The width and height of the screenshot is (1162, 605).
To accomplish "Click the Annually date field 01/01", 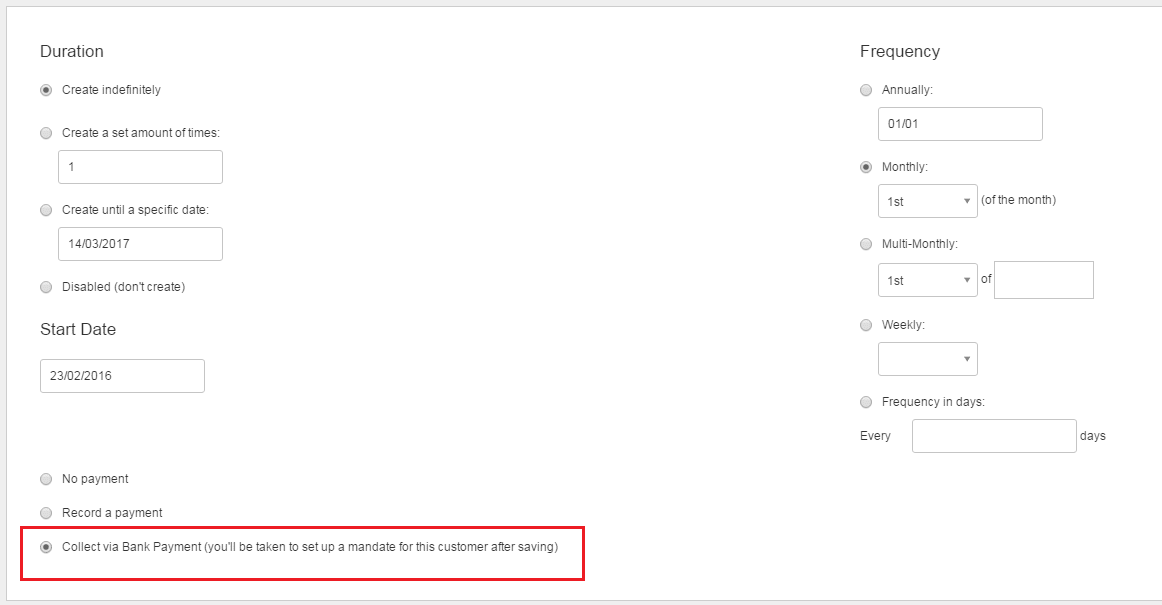I will coord(960,124).
